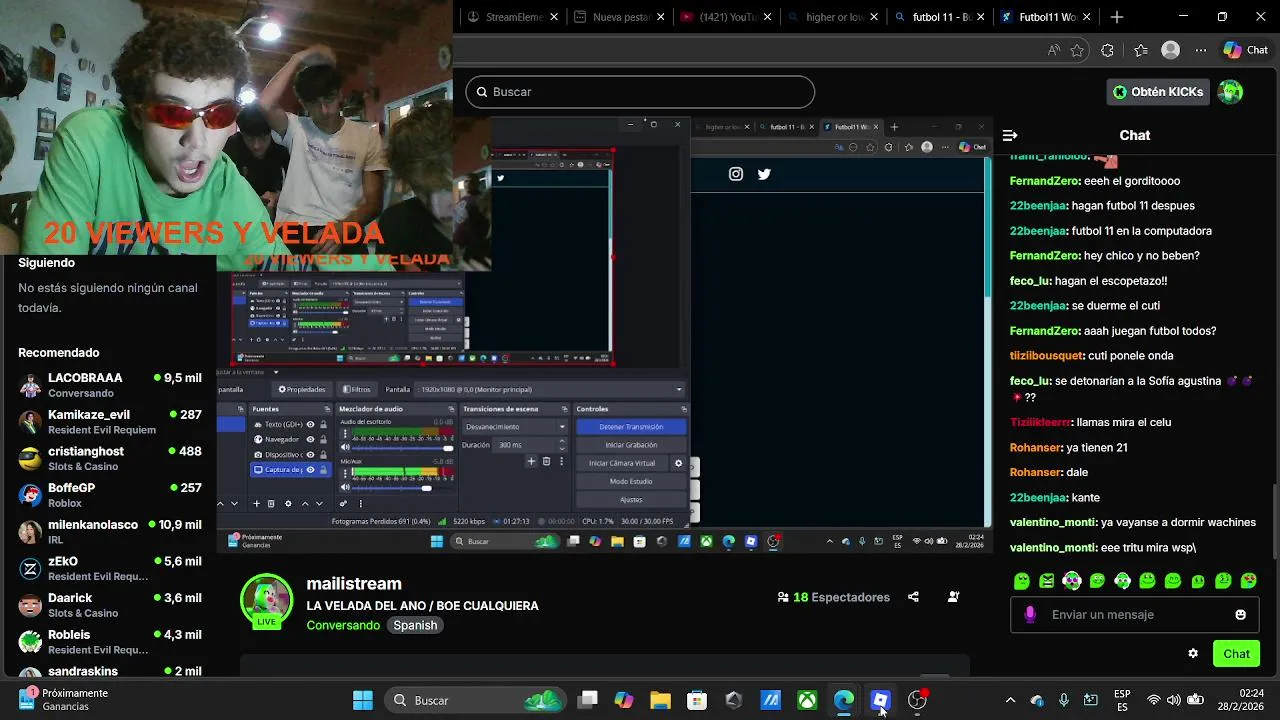The width and height of the screenshot is (1280, 720).
Task: Toggle visibility of Captura de pantalla source
Action: point(310,470)
